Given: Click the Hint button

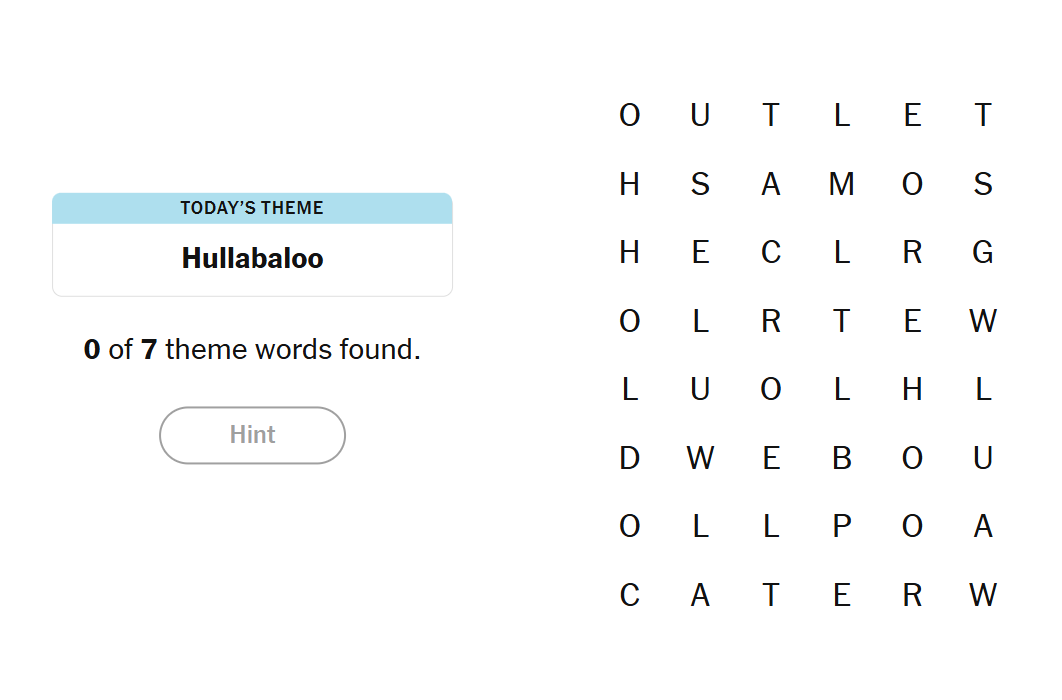Looking at the screenshot, I should (252, 435).
